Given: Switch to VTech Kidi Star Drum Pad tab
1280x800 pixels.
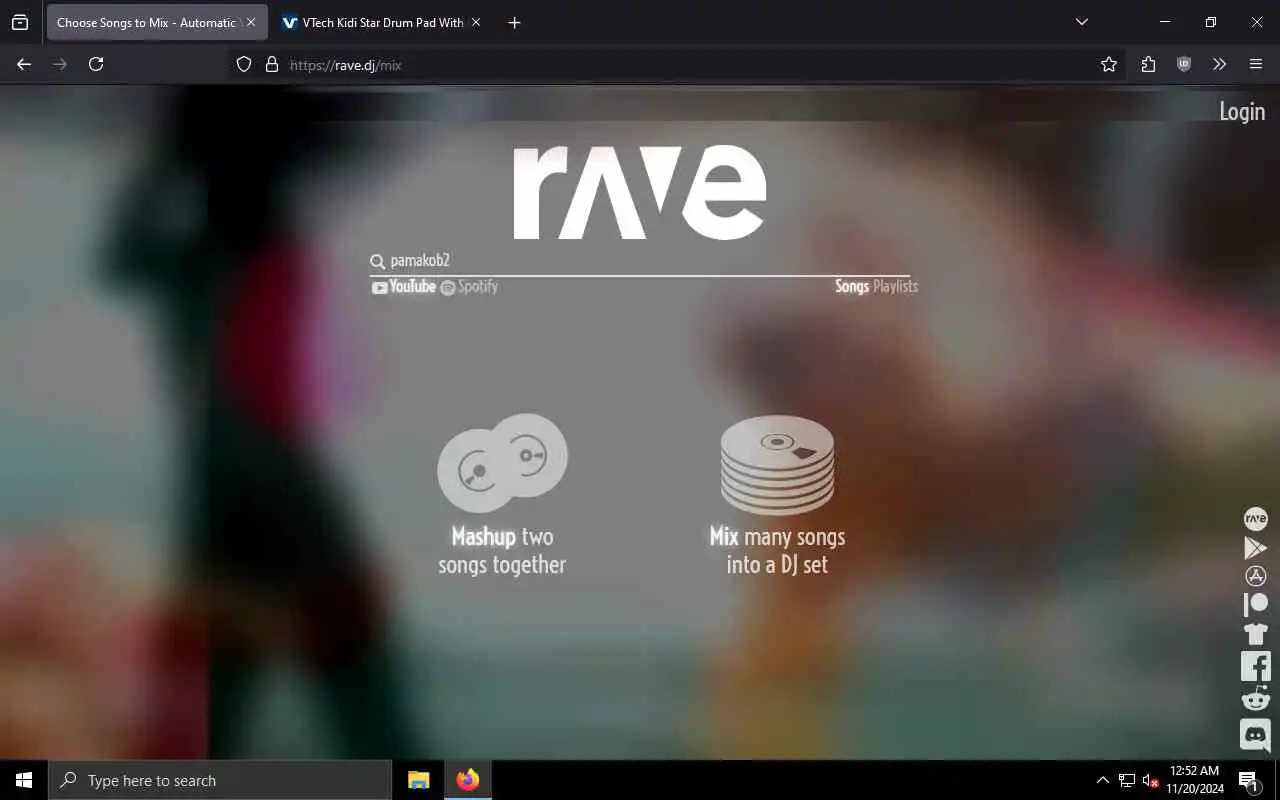Looking at the screenshot, I should [x=382, y=22].
